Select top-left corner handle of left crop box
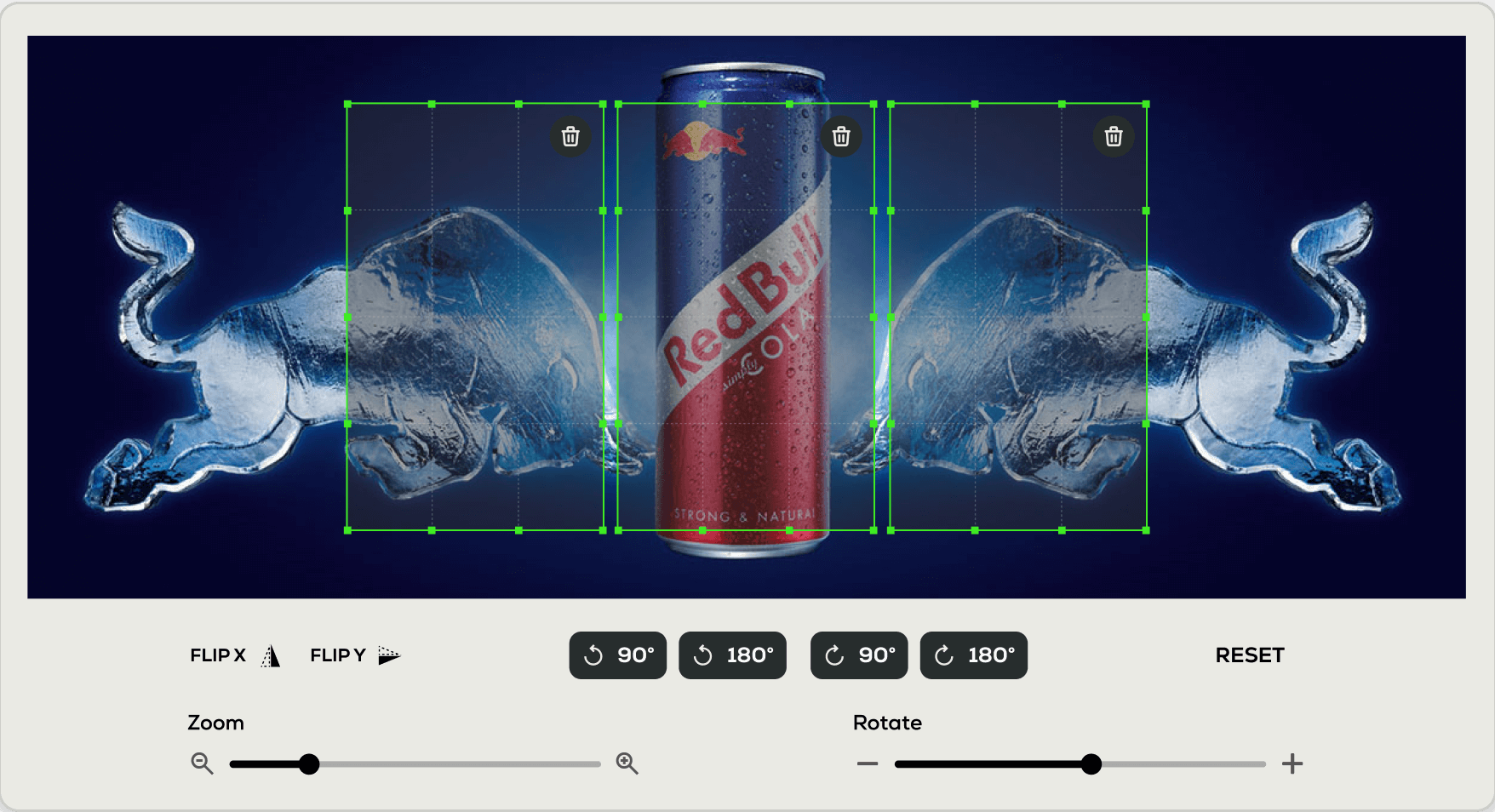Image resolution: width=1495 pixels, height=812 pixels. pyautogui.click(x=347, y=104)
